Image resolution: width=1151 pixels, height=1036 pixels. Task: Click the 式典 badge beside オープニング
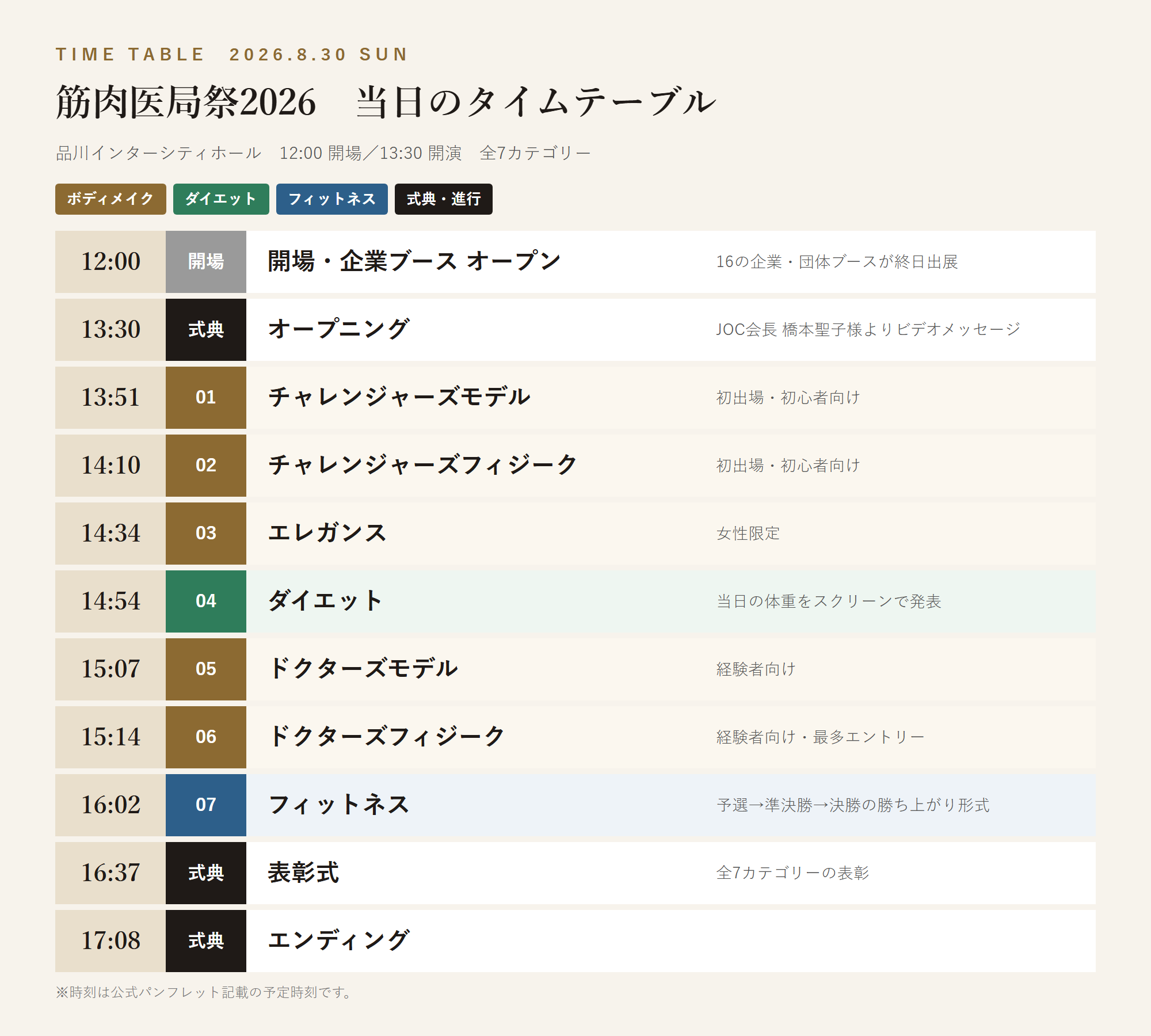tap(206, 330)
